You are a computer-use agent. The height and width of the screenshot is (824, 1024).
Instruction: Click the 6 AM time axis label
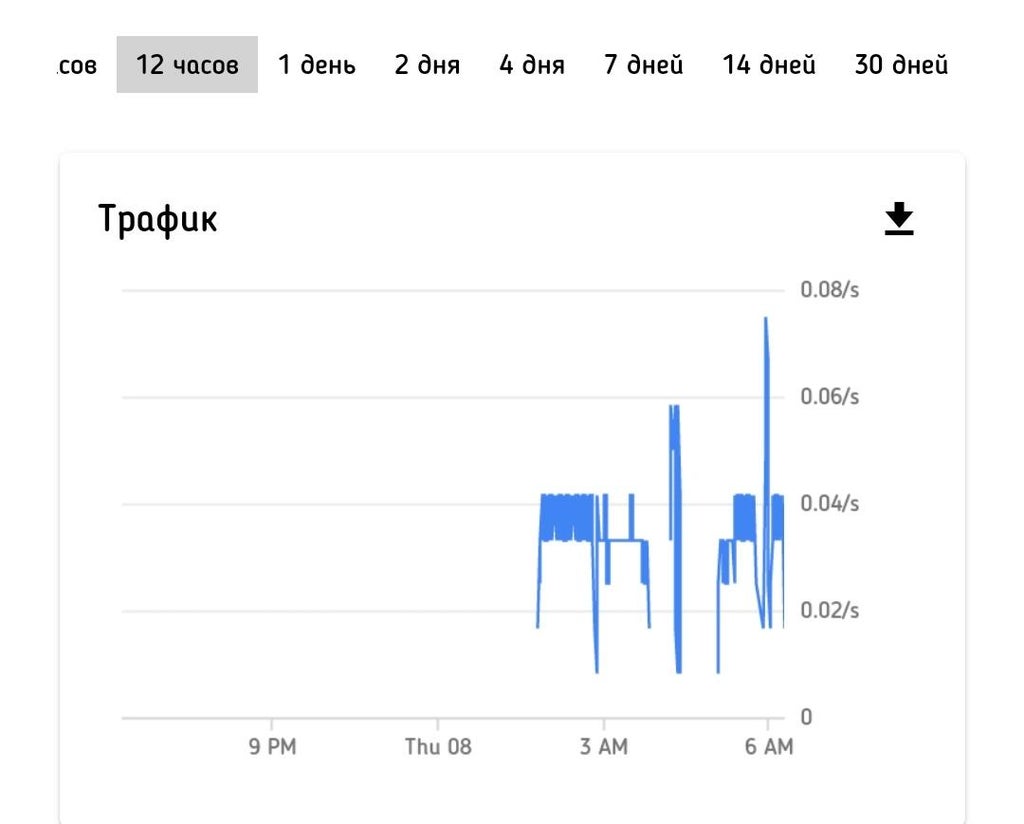pos(769,747)
